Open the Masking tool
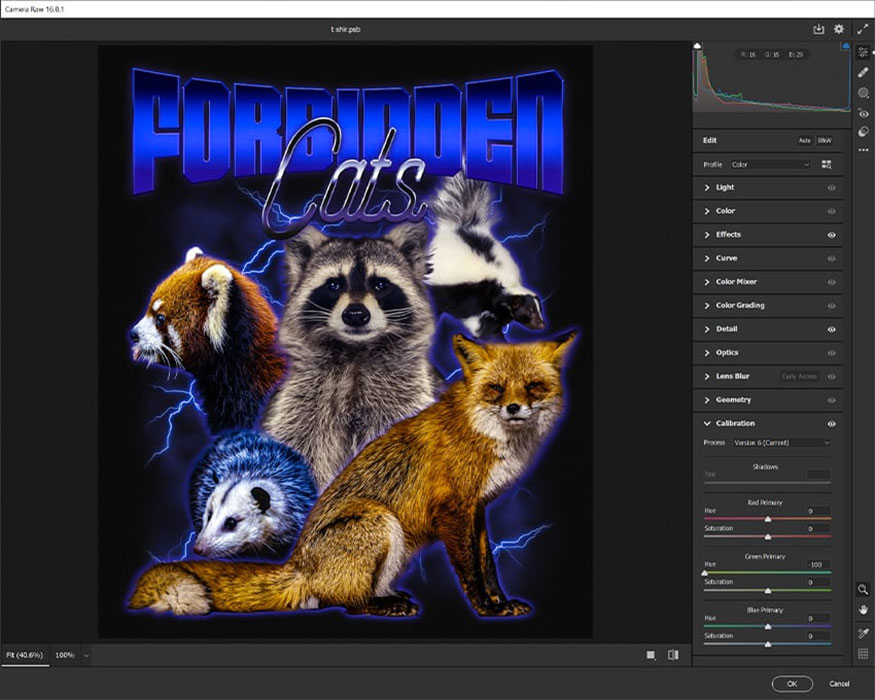875x700 pixels. pyautogui.click(x=863, y=93)
